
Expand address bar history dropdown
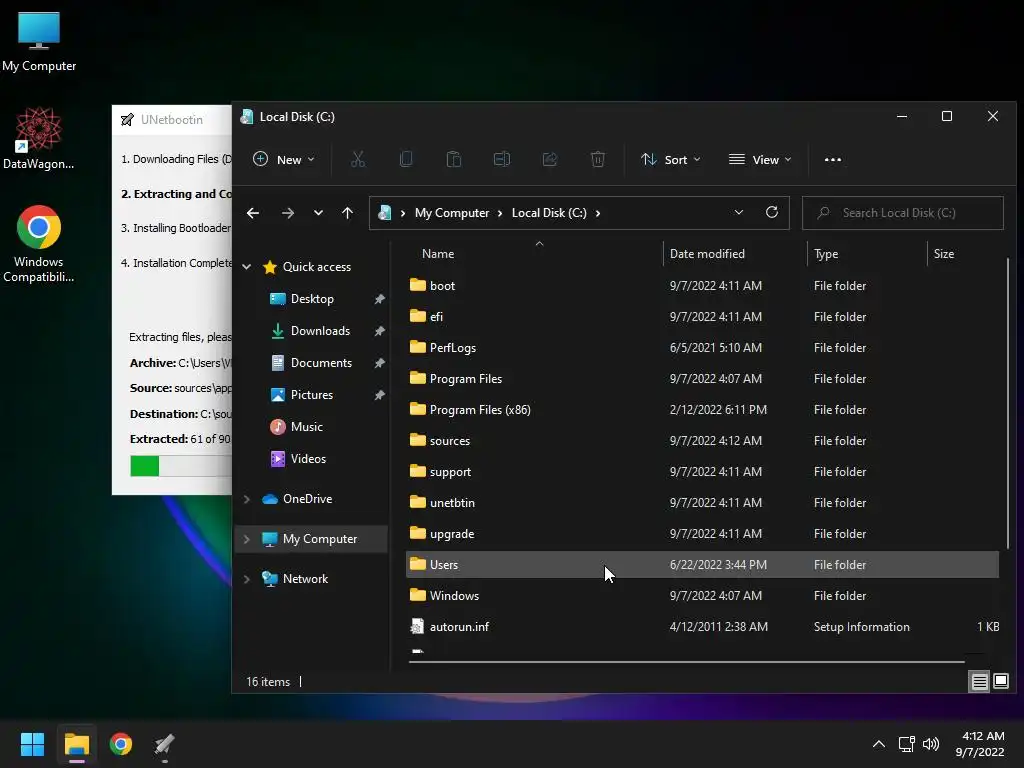point(739,212)
